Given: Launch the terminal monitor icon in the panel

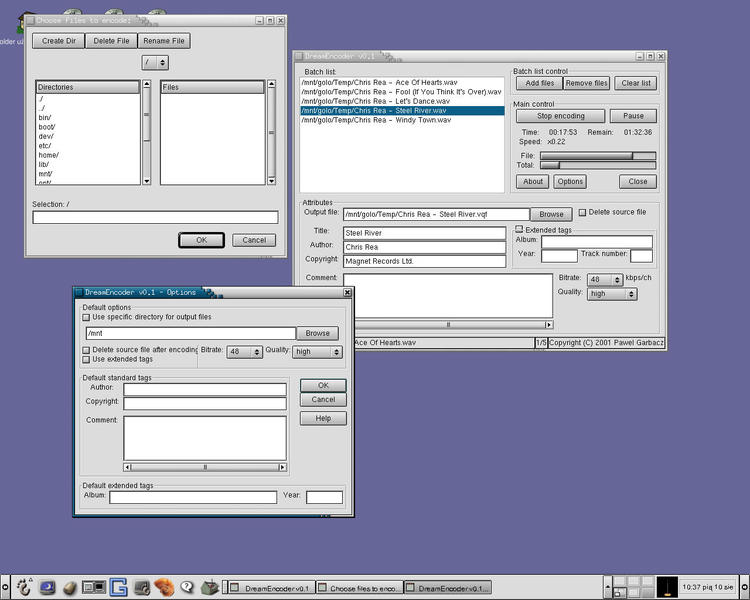Looking at the screenshot, I should pos(47,587).
